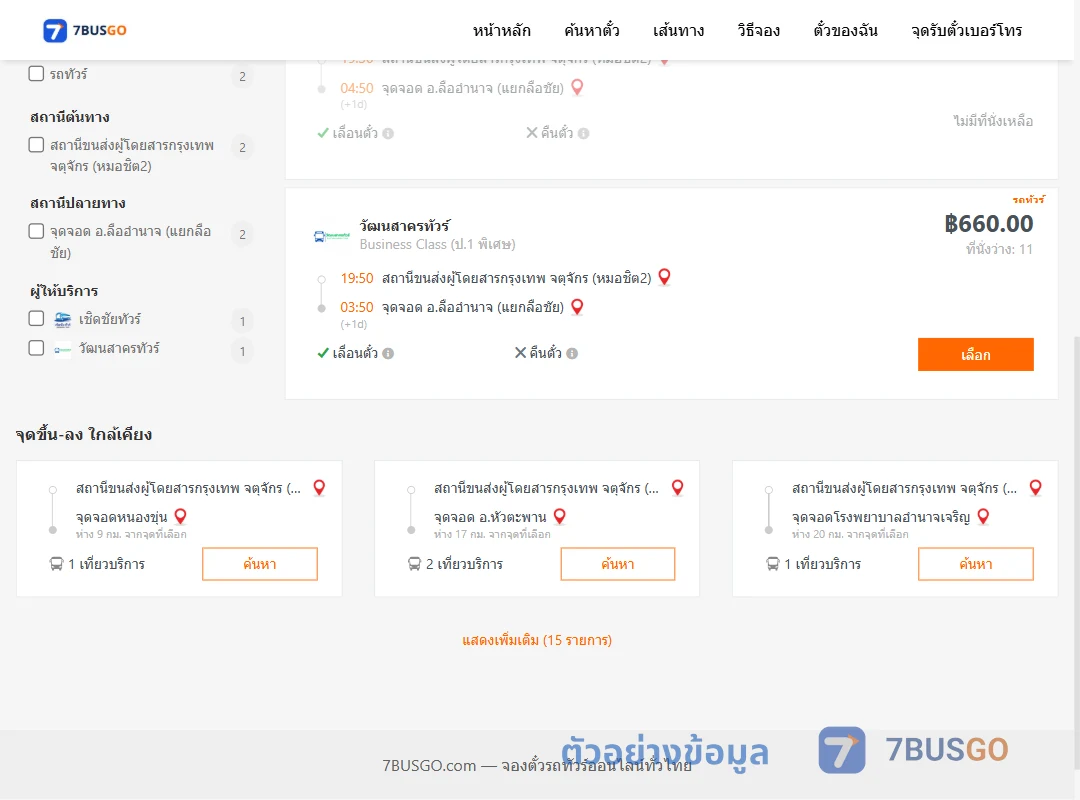Click the 04:50 arrival time
The height and width of the screenshot is (800, 1080).
coord(357,88)
